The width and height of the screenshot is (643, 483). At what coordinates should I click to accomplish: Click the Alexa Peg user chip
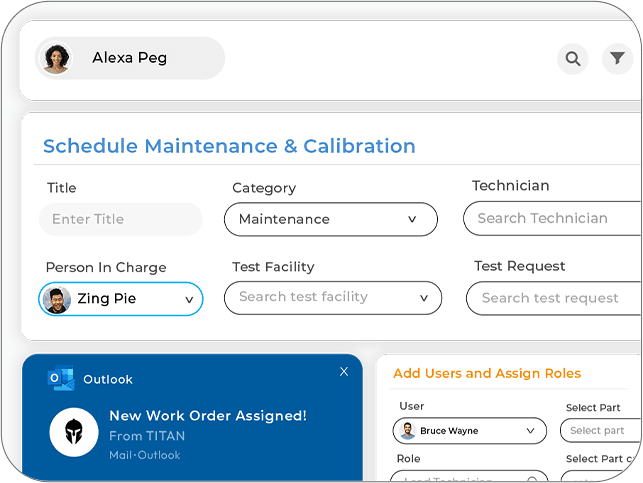coord(130,58)
